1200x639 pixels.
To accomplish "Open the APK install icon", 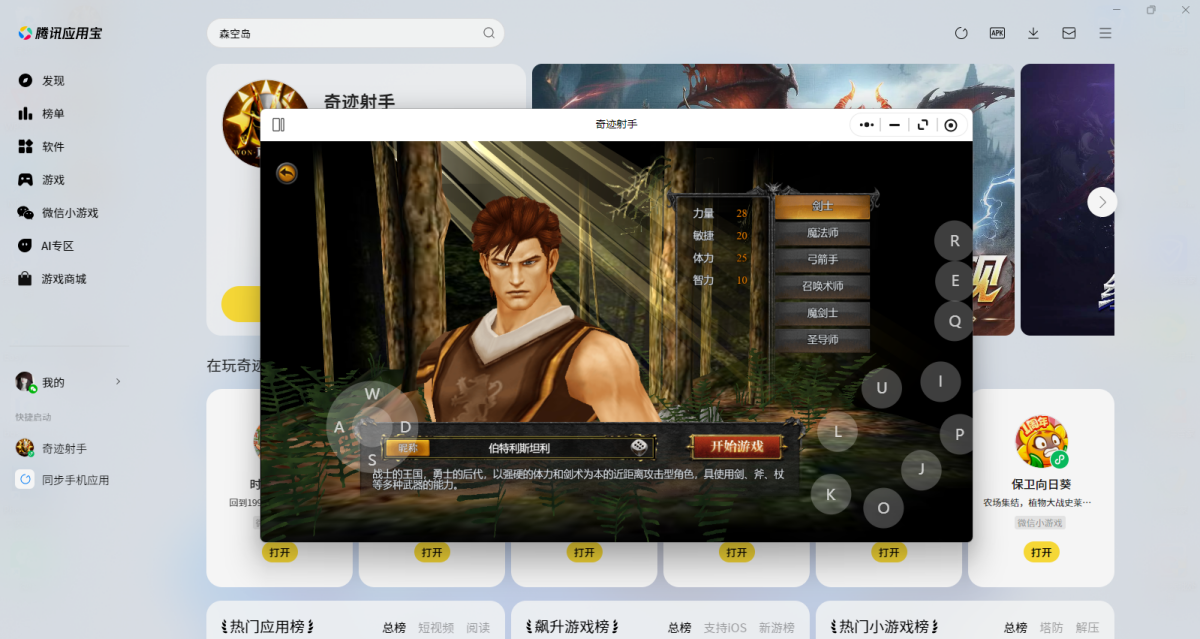I will click(x=997, y=33).
